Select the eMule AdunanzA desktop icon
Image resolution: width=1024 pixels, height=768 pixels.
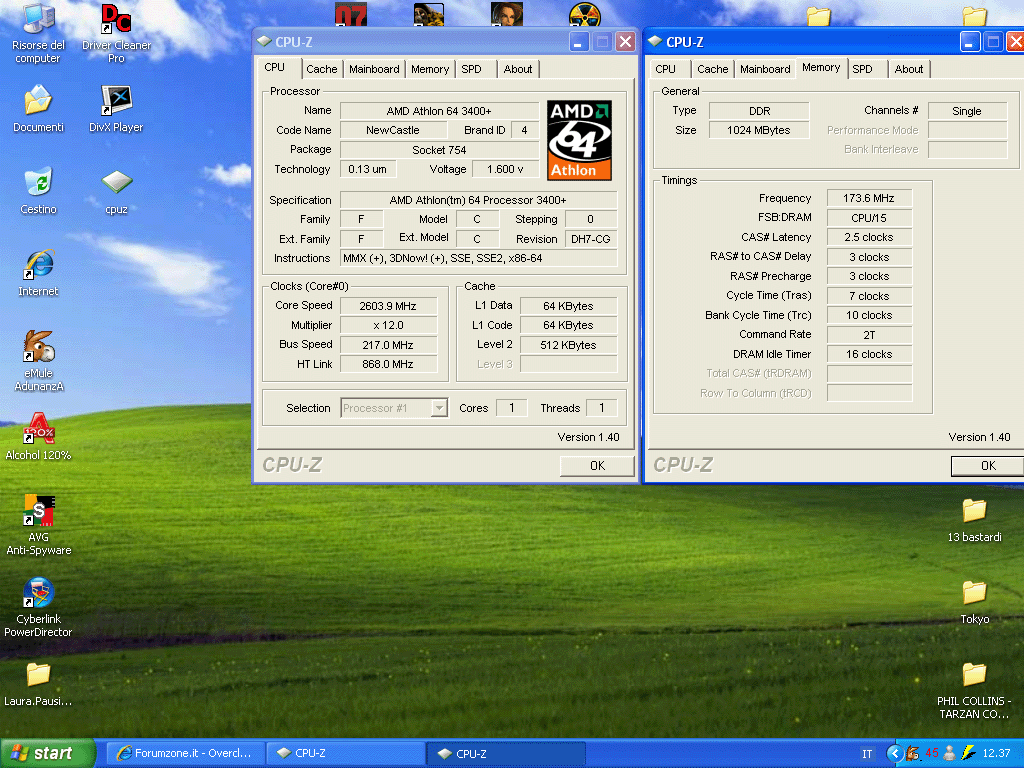[x=38, y=360]
